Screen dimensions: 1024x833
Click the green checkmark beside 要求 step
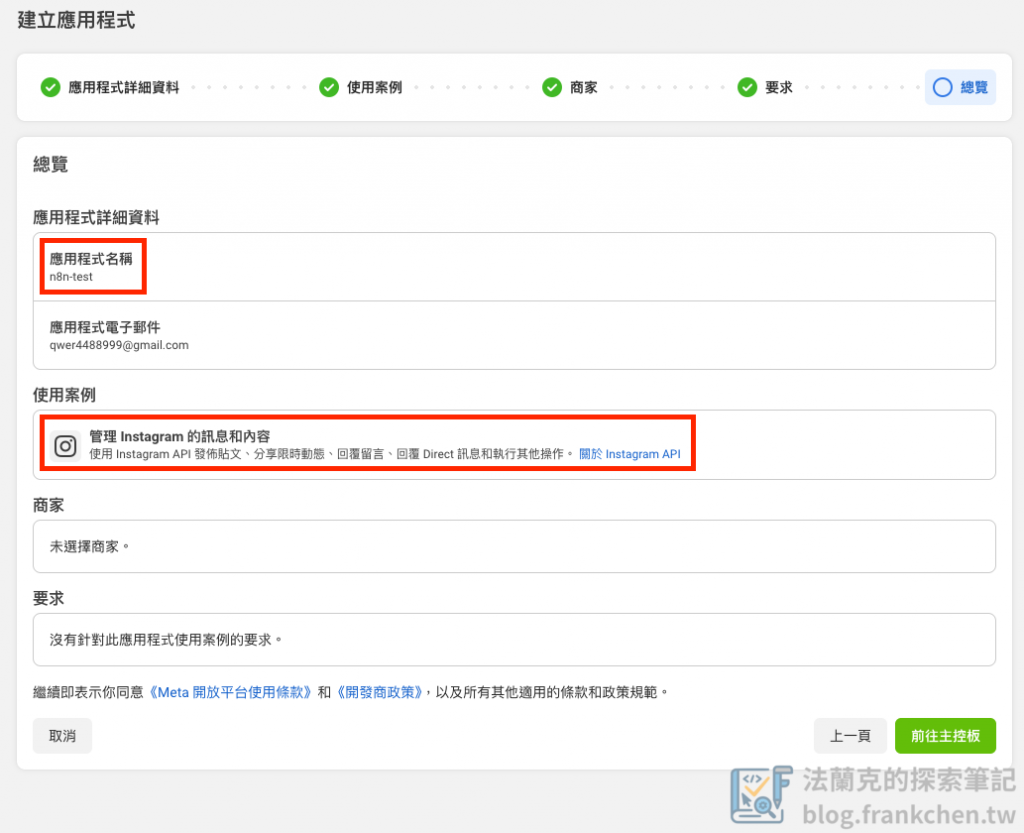coord(747,87)
